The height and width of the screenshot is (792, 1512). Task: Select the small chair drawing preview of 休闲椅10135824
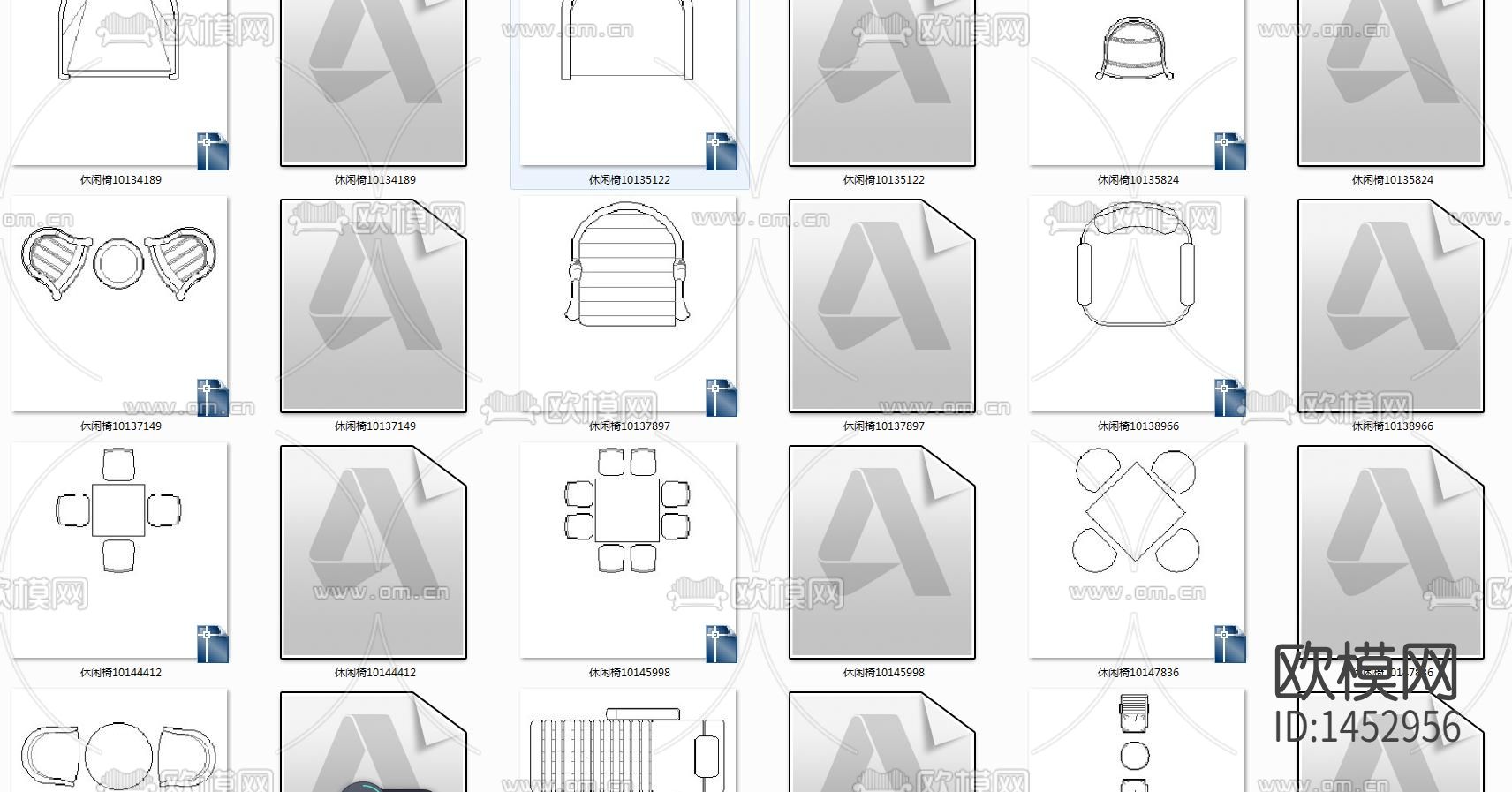[x=1138, y=83]
